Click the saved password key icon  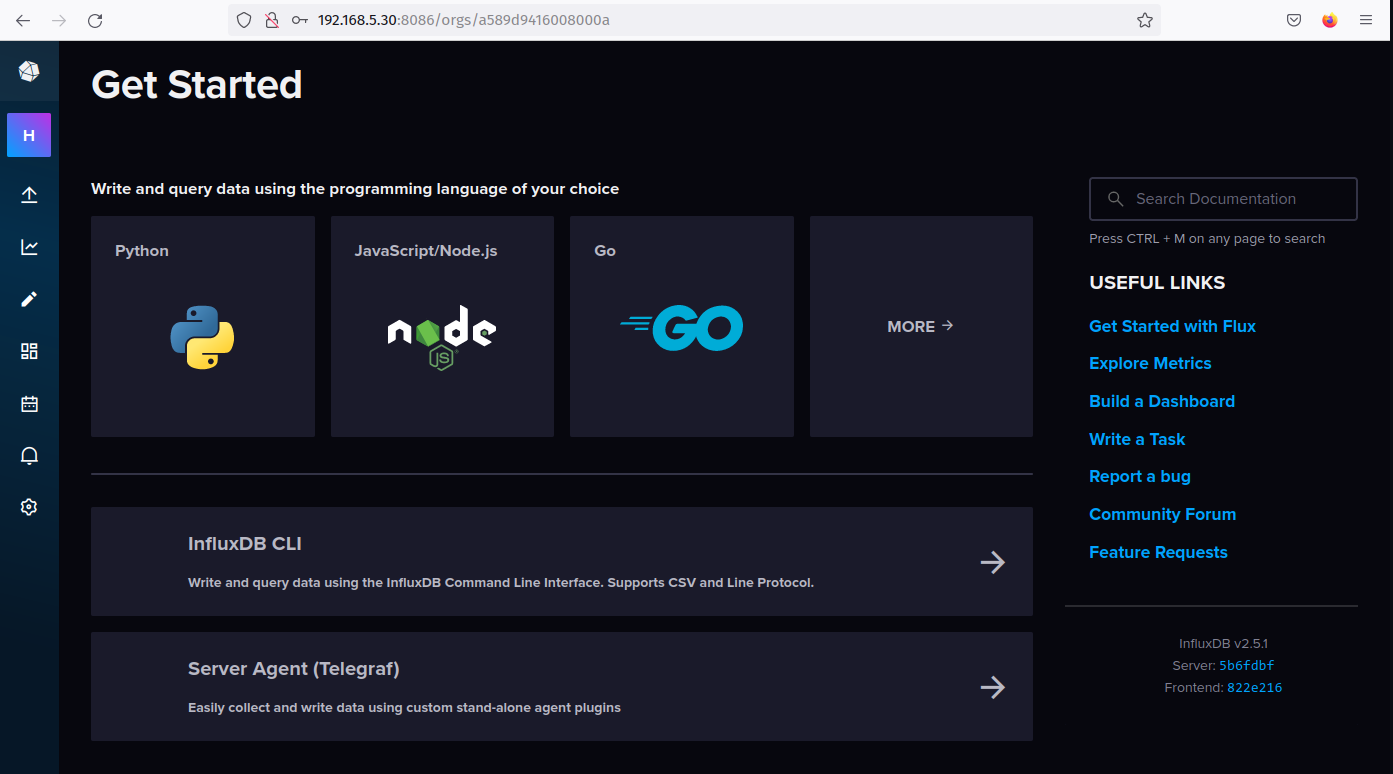[299, 20]
